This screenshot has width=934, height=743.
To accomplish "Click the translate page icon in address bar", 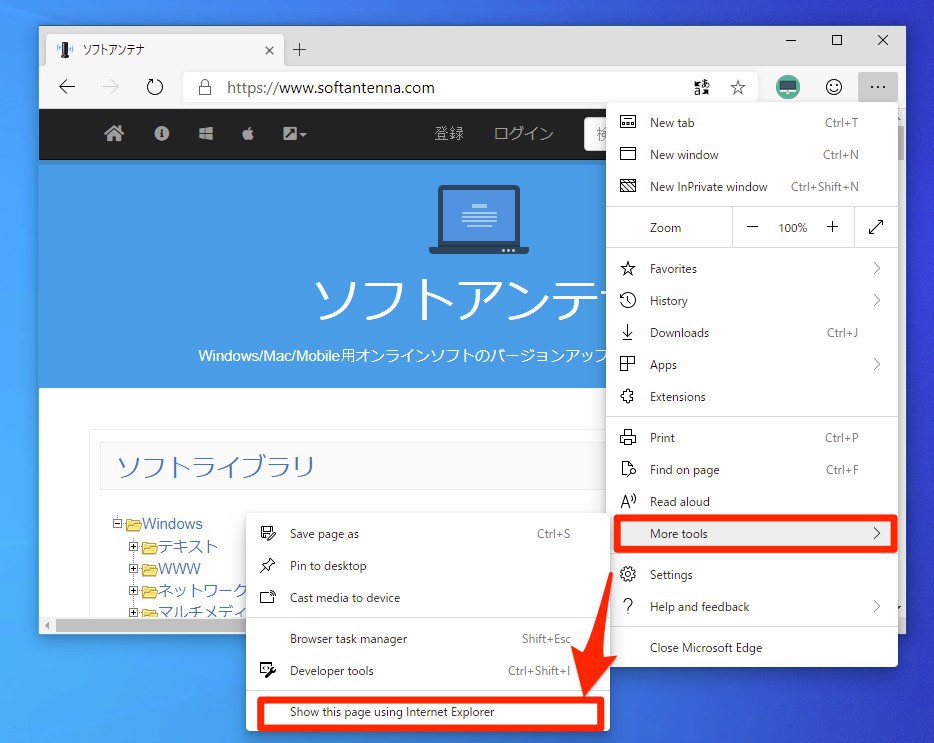I will [702, 87].
